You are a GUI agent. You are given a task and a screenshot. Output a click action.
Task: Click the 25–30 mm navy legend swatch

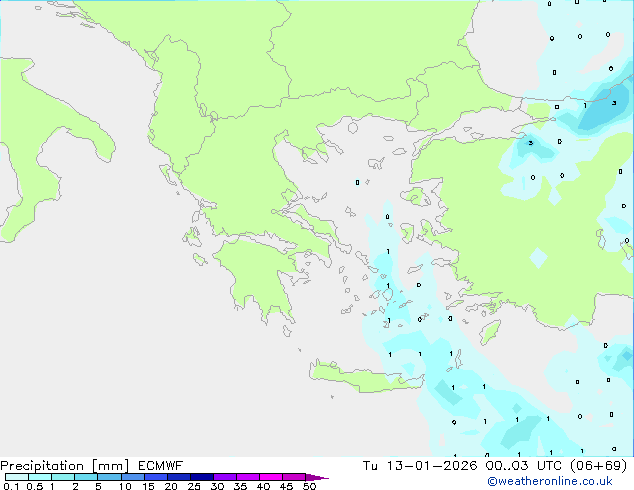(x=202, y=477)
